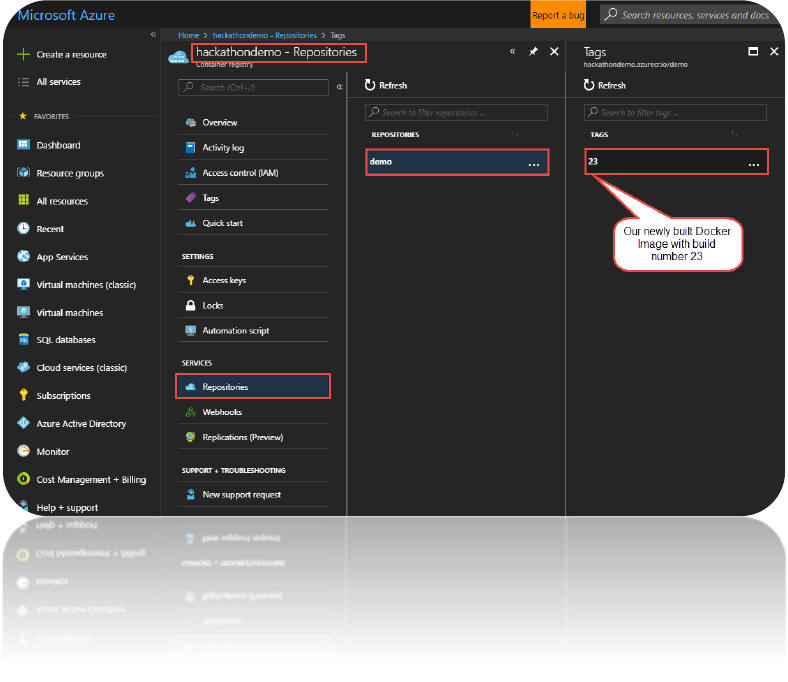788x682 pixels.
Task: Pin the Repositories blade with the pin icon
Action: (x=533, y=51)
